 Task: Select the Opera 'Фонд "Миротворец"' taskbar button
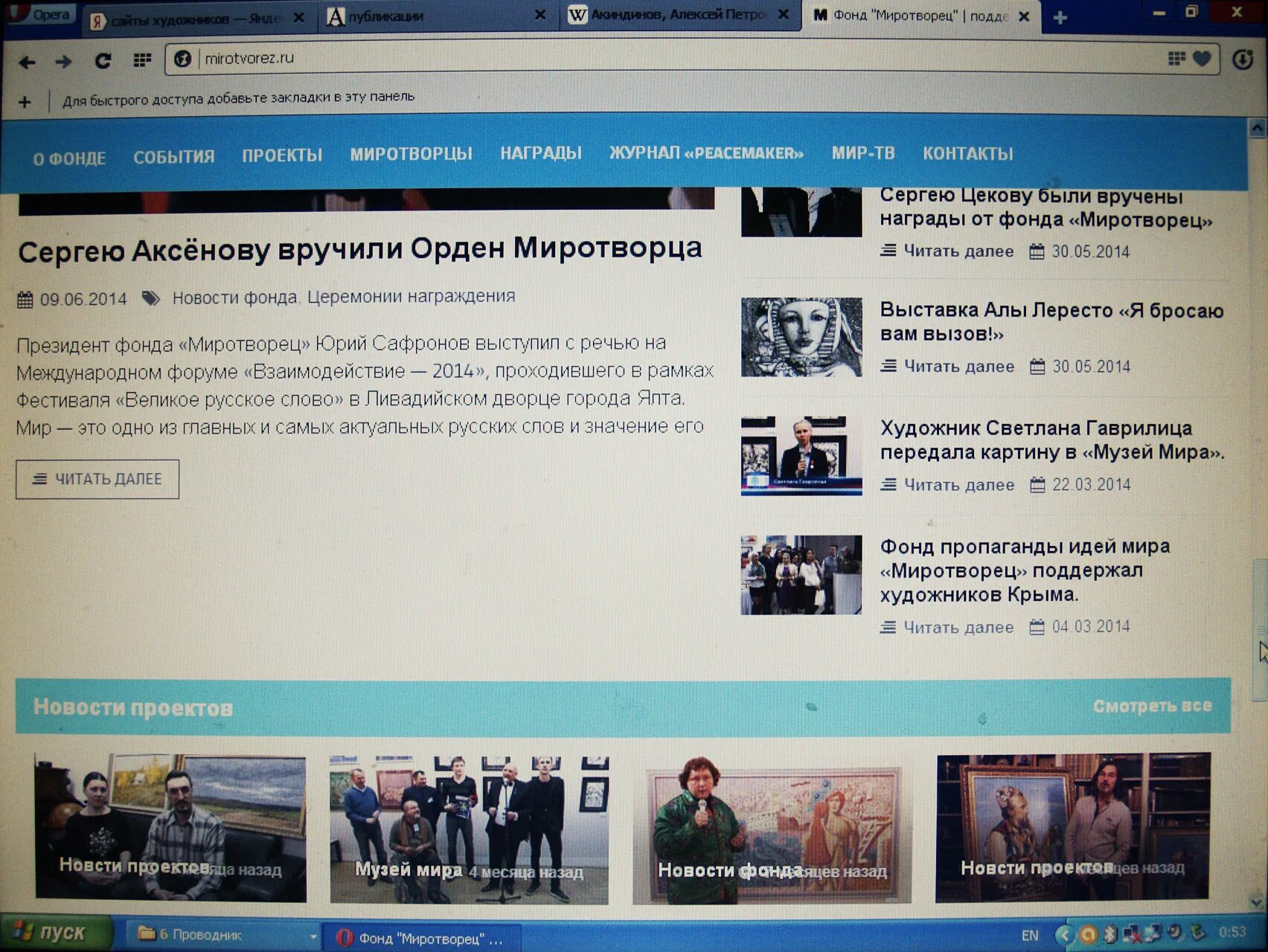click(x=423, y=938)
